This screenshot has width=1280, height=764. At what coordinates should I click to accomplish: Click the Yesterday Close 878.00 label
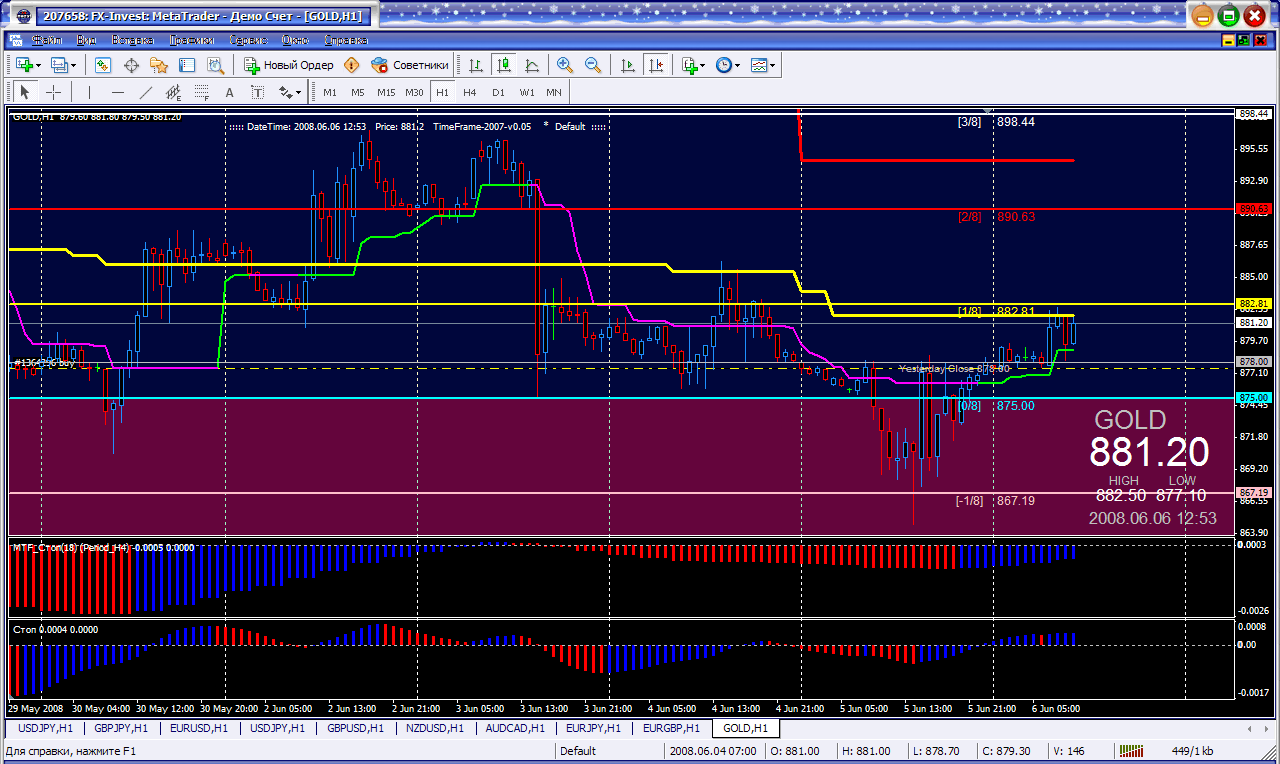point(955,368)
